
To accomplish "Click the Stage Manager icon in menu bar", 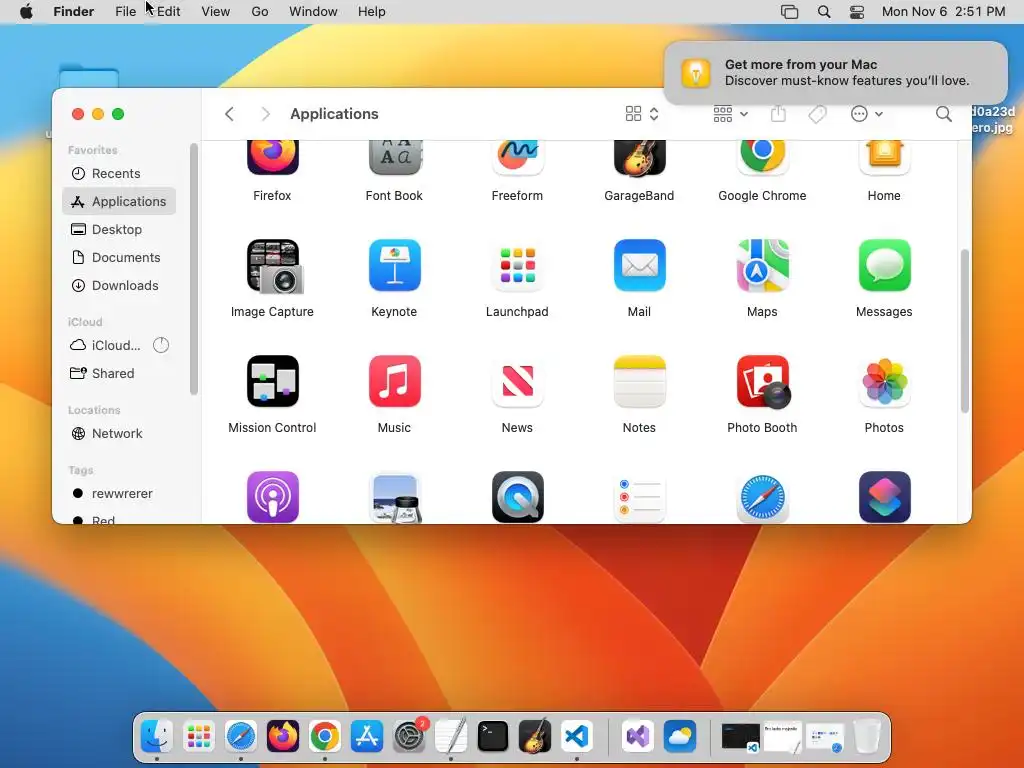I will pos(790,12).
